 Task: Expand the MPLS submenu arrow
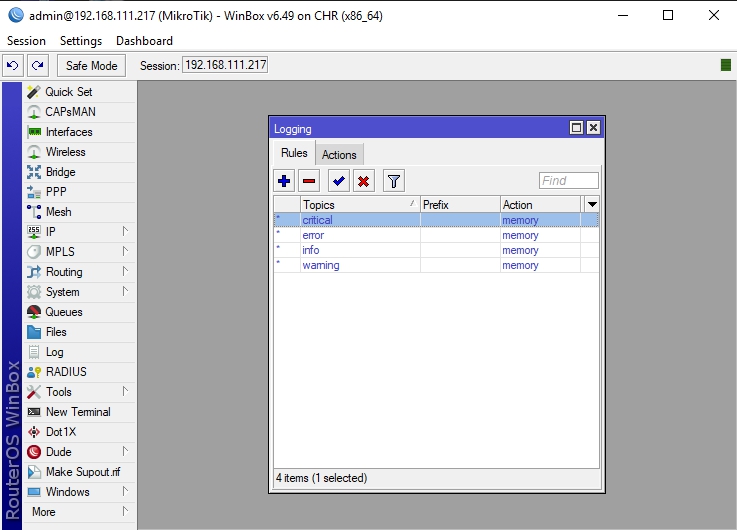[125, 251]
